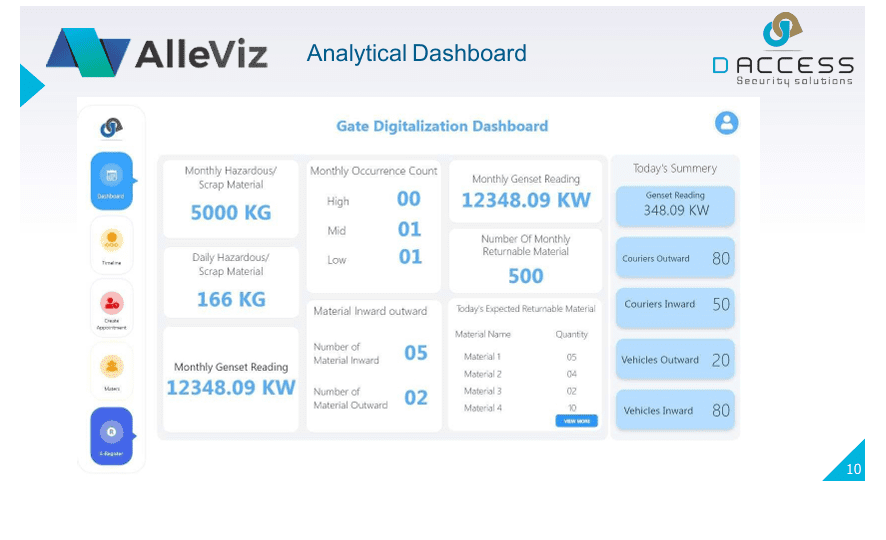
Task: Click the user profile avatar icon
Action: 726,123
